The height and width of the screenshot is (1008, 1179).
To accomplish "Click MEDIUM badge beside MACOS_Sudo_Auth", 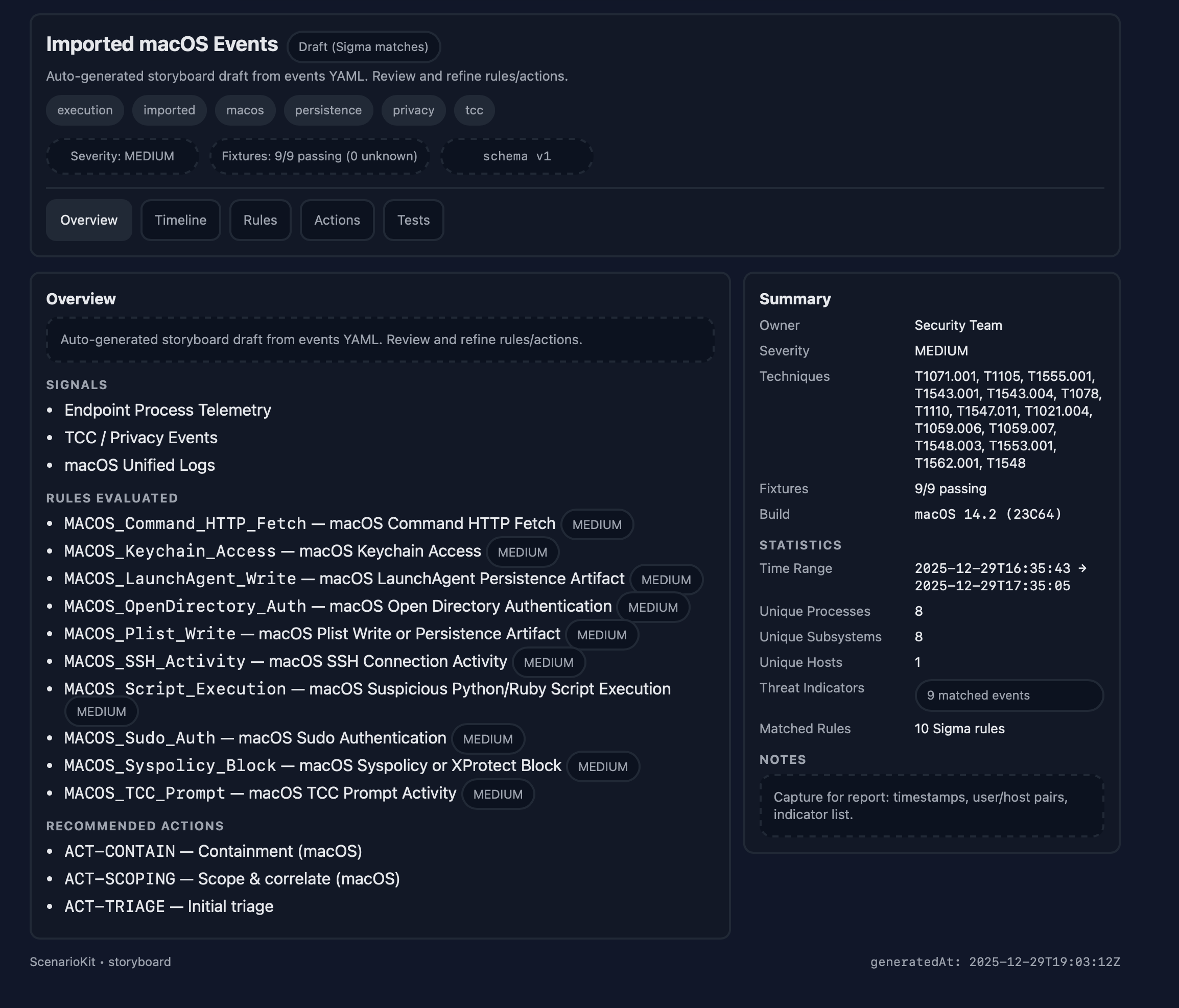I will (x=488, y=739).
